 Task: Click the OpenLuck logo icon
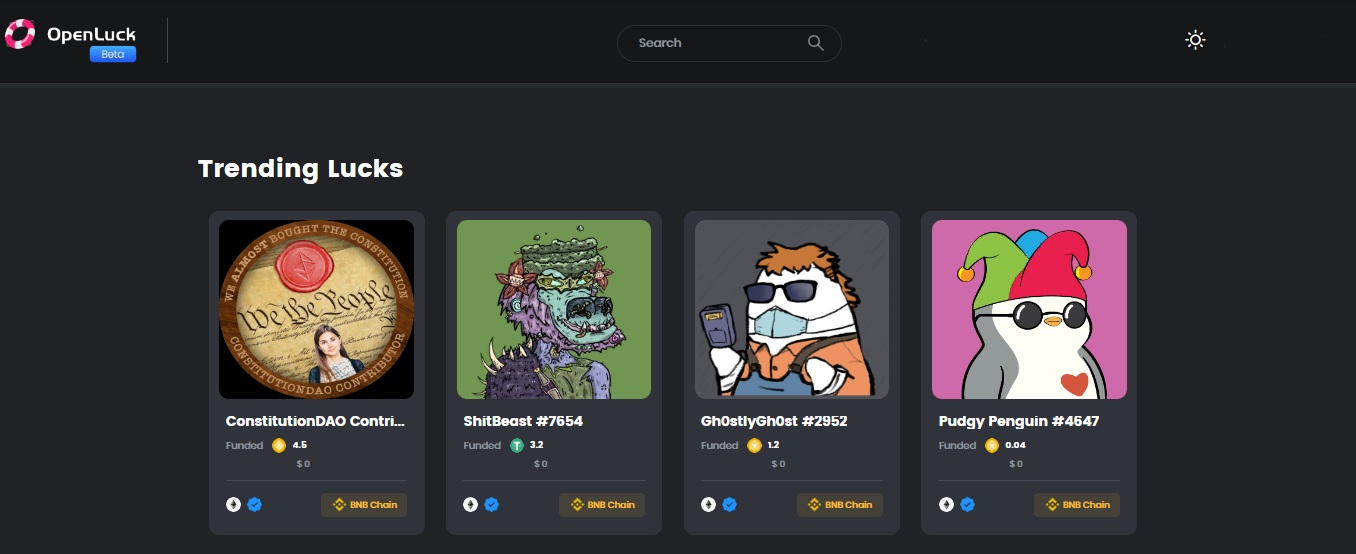20,35
